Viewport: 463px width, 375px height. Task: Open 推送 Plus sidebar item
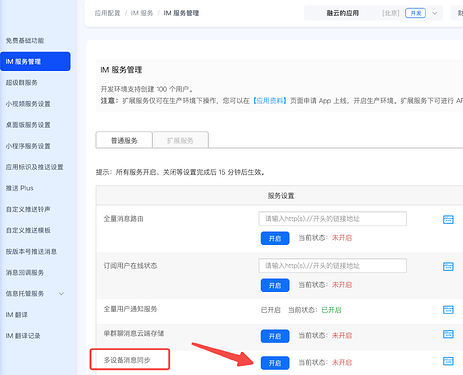click(x=20, y=188)
